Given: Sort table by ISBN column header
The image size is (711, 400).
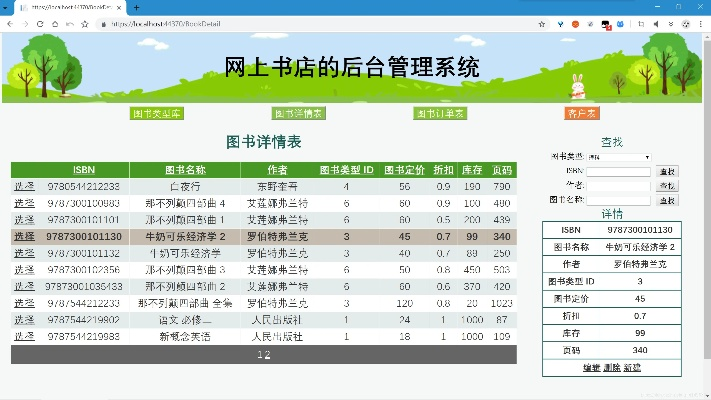Looking at the screenshot, I should (x=83, y=169).
